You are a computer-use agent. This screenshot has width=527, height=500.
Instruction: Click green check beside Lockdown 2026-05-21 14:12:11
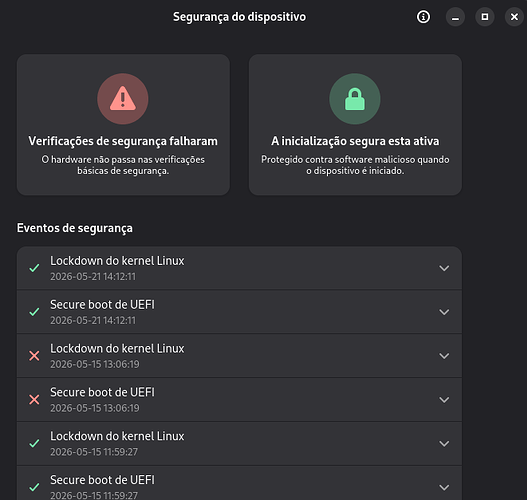[x=34, y=268]
